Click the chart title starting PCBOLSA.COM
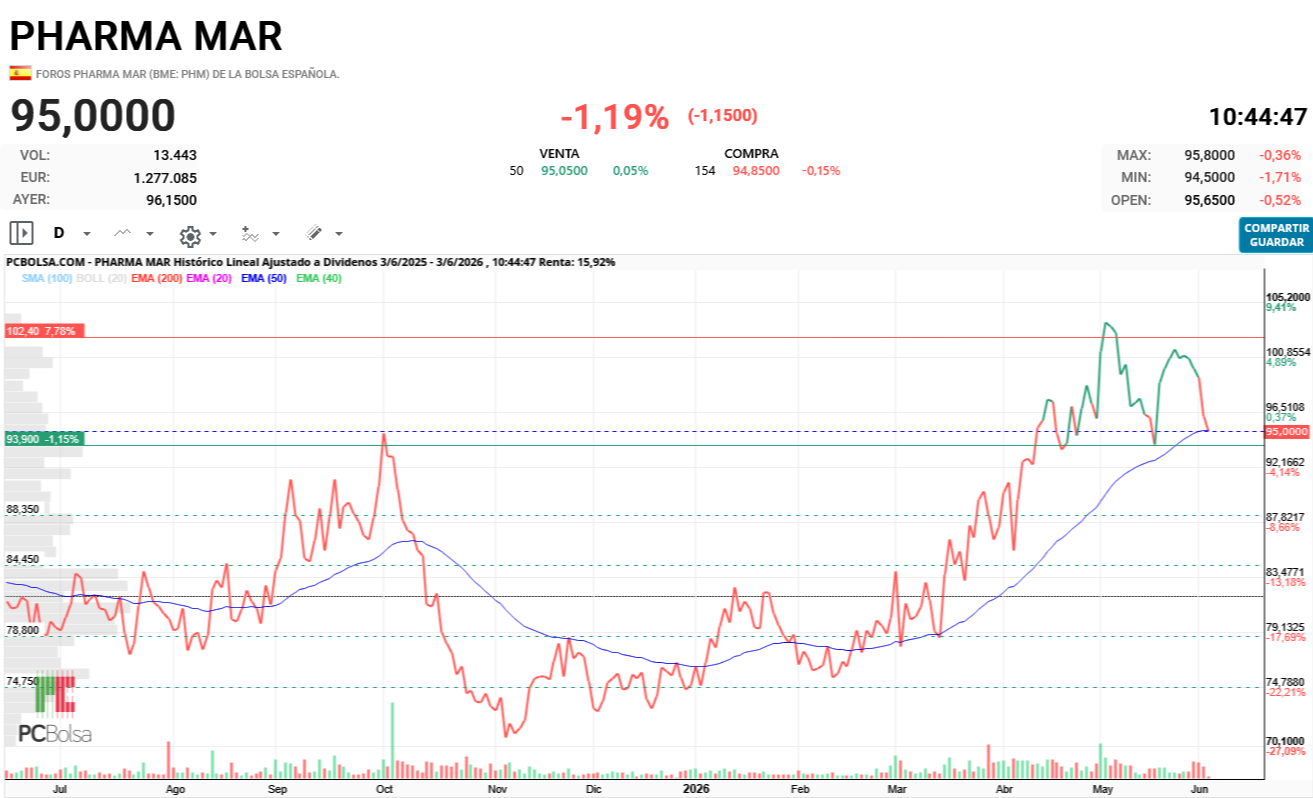Image resolution: width=1313 pixels, height=798 pixels. pyautogui.click(x=310, y=262)
